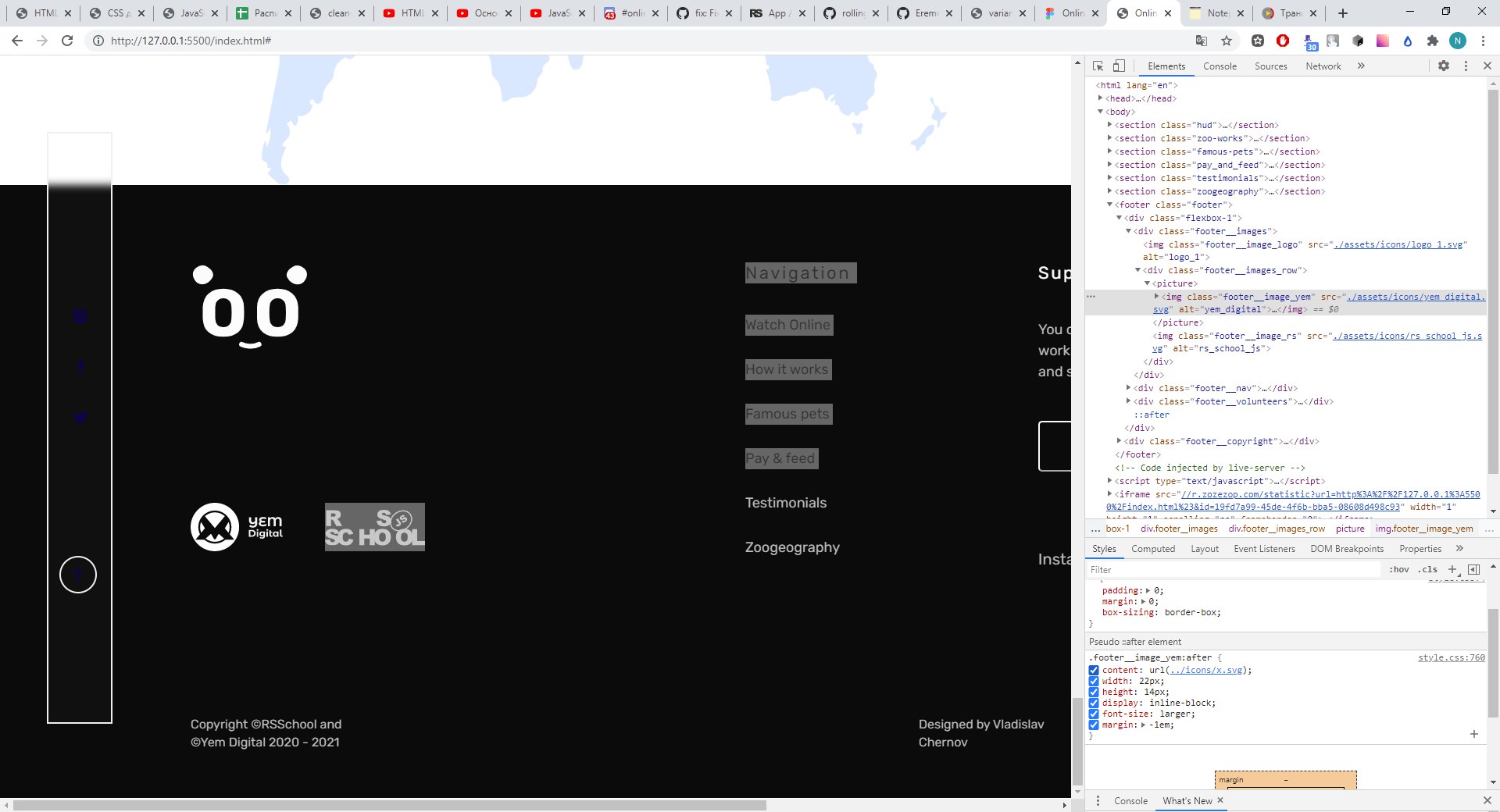
Task: Show more Styles pane tabs chevron
Action: (x=1459, y=548)
